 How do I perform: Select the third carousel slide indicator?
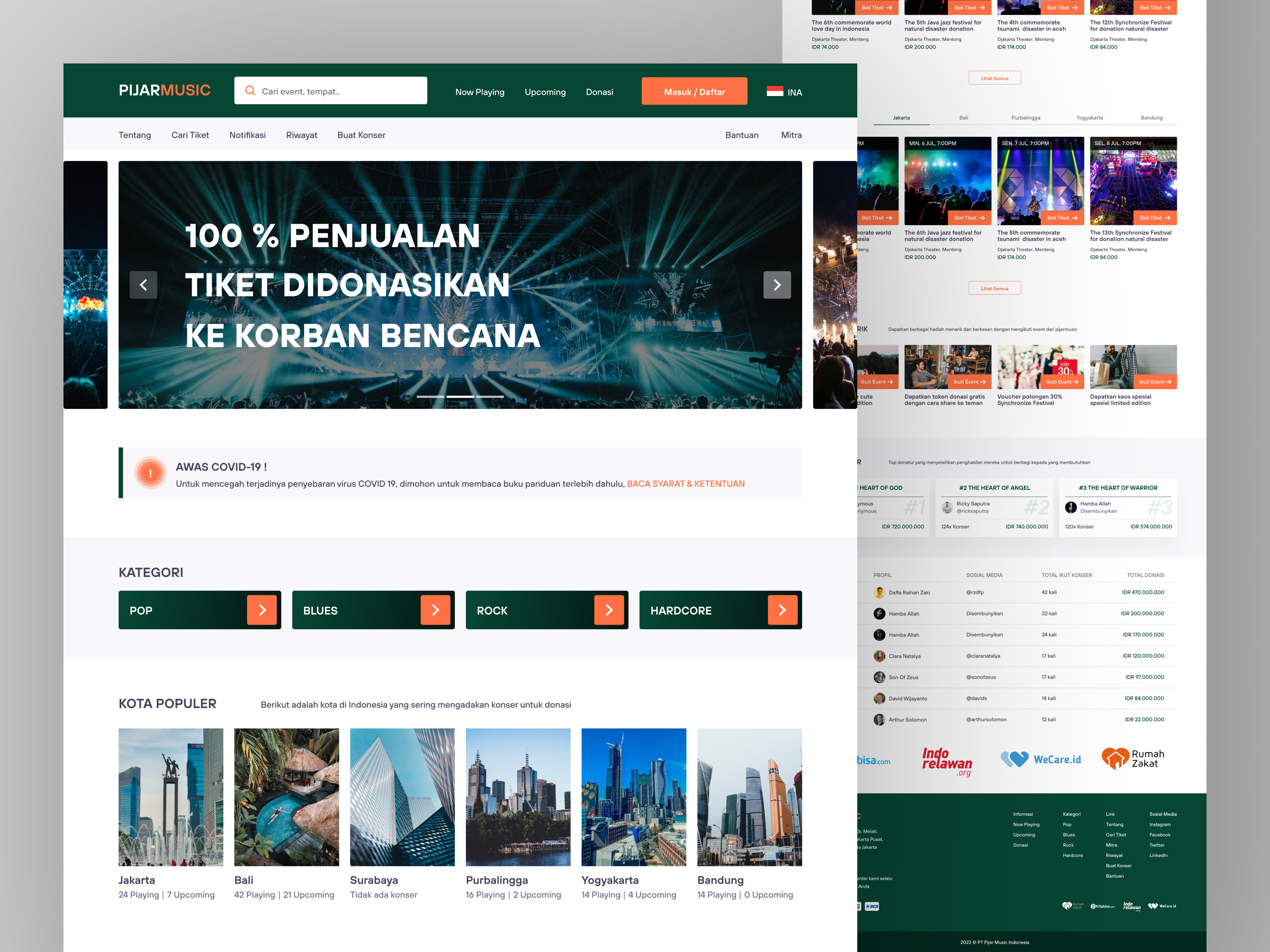click(490, 397)
